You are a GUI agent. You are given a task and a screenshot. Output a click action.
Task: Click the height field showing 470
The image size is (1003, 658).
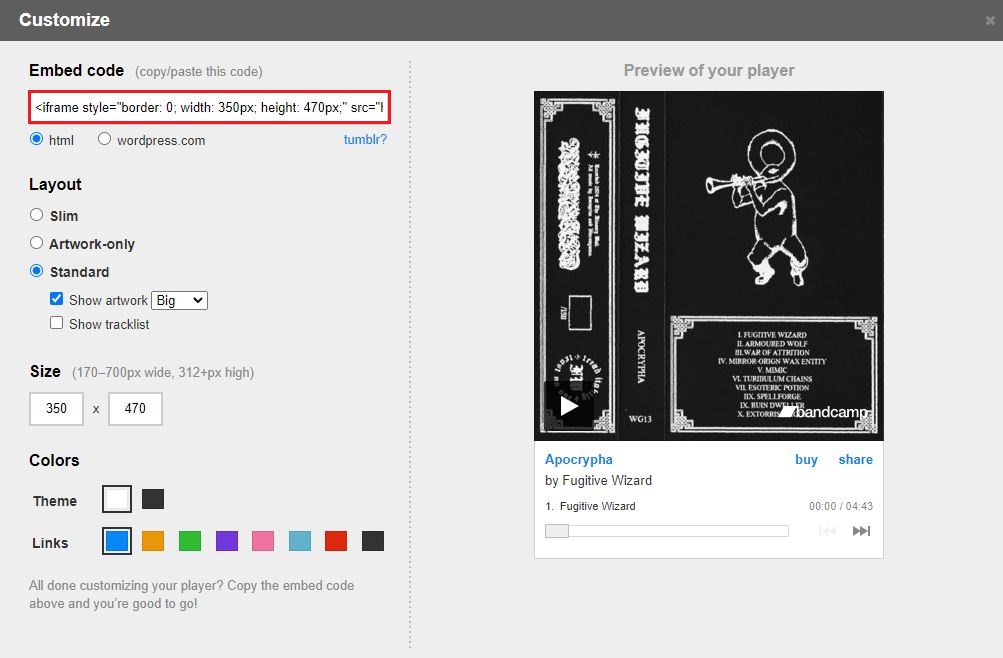(135, 409)
